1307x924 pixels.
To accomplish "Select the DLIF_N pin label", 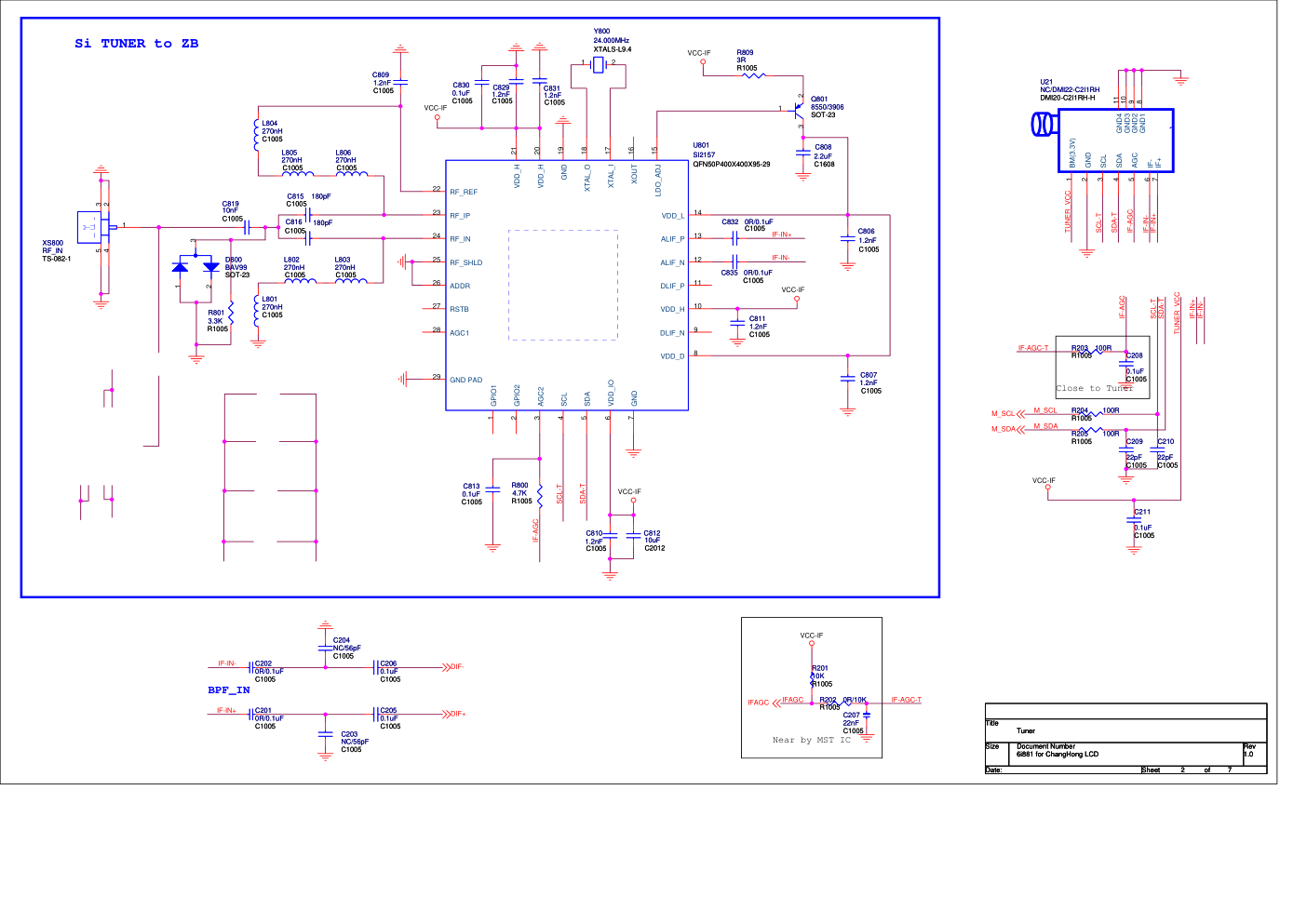I will point(673,333).
